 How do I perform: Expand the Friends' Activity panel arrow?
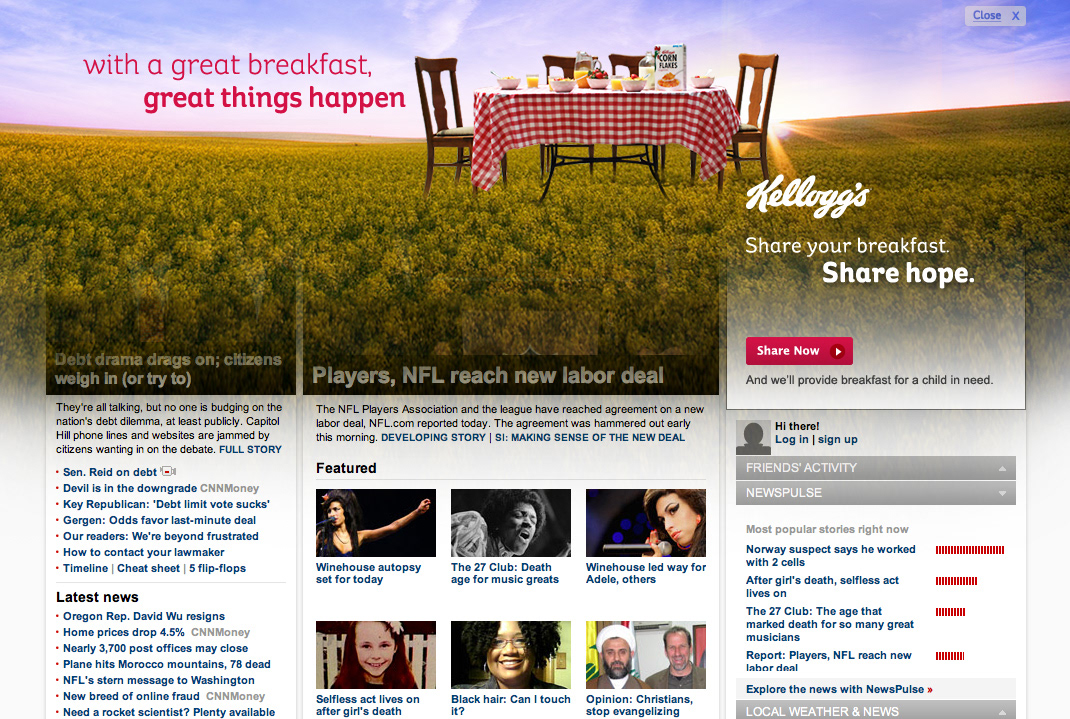[x=1002, y=469]
